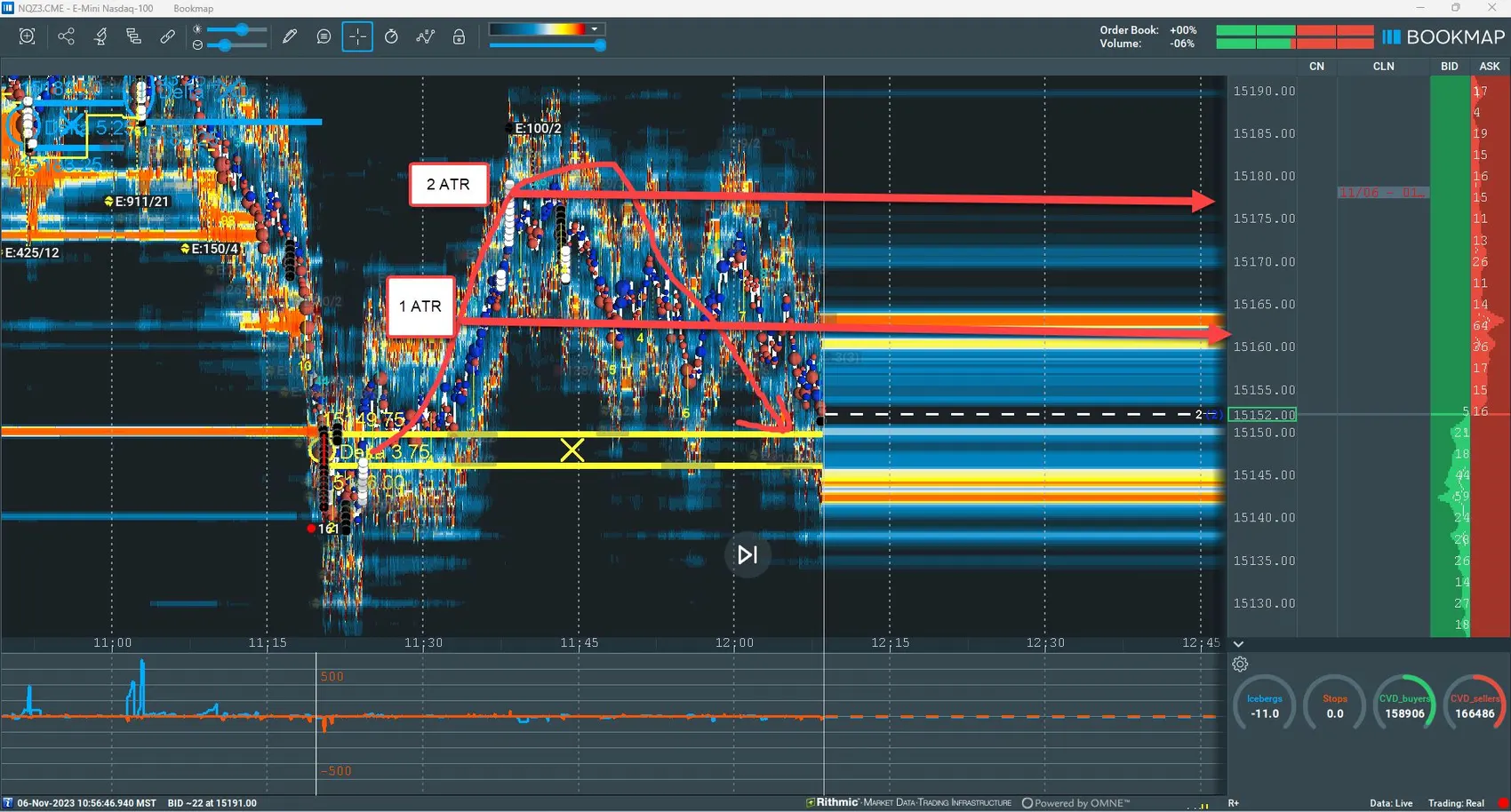
Task: Click the Bookmap app icon in title bar
Action: [x=8, y=8]
